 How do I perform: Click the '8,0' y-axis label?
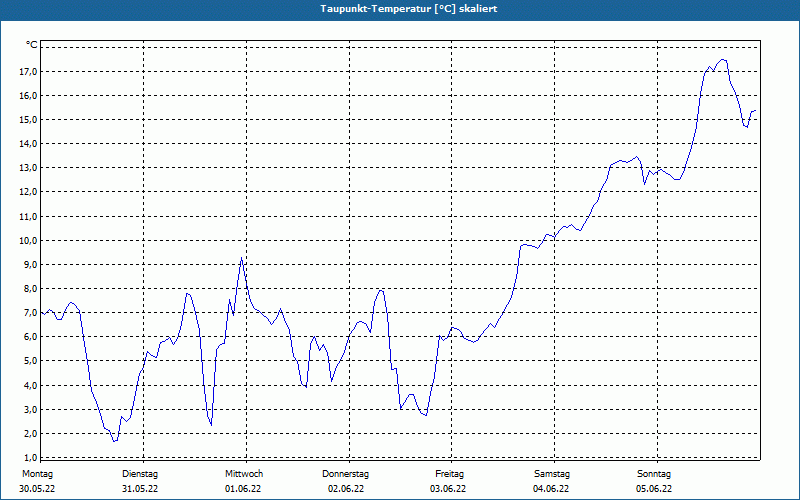click(30, 289)
